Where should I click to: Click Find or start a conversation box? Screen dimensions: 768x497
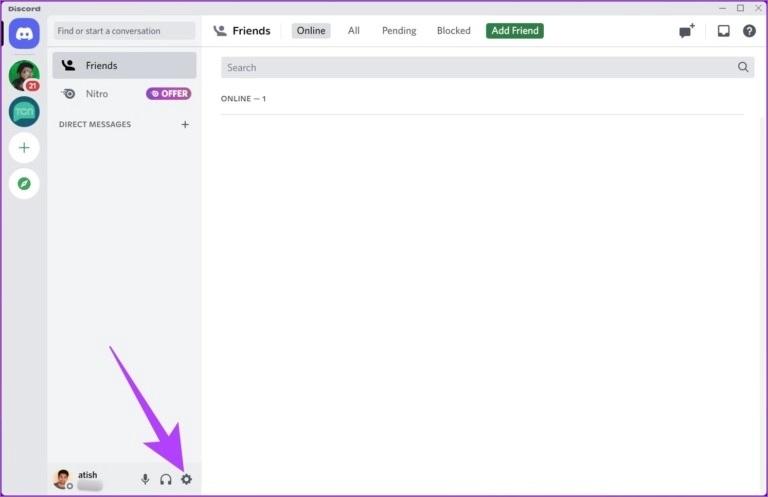click(x=124, y=31)
